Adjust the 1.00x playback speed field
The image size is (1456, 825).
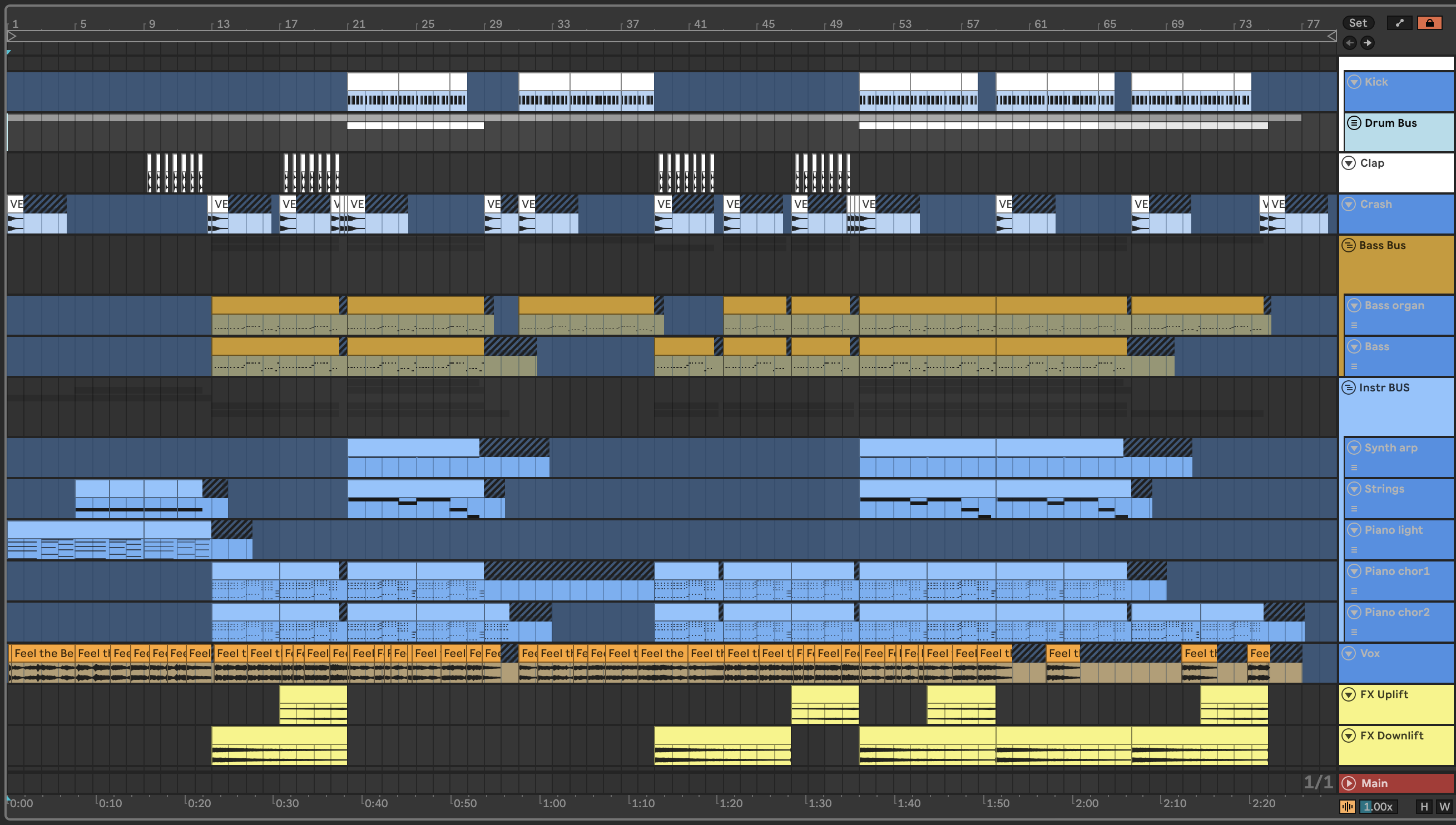[x=1378, y=806]
